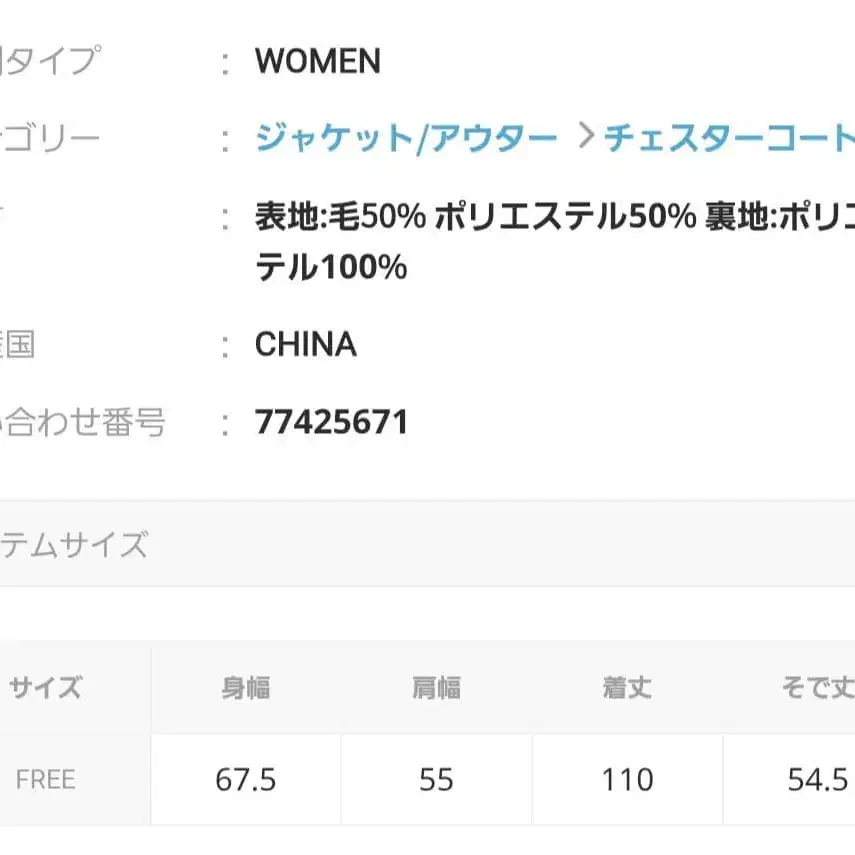Viewport: 855px width, 855px height.
Task: Select the サイズ column header
Action: coord(44,688)
